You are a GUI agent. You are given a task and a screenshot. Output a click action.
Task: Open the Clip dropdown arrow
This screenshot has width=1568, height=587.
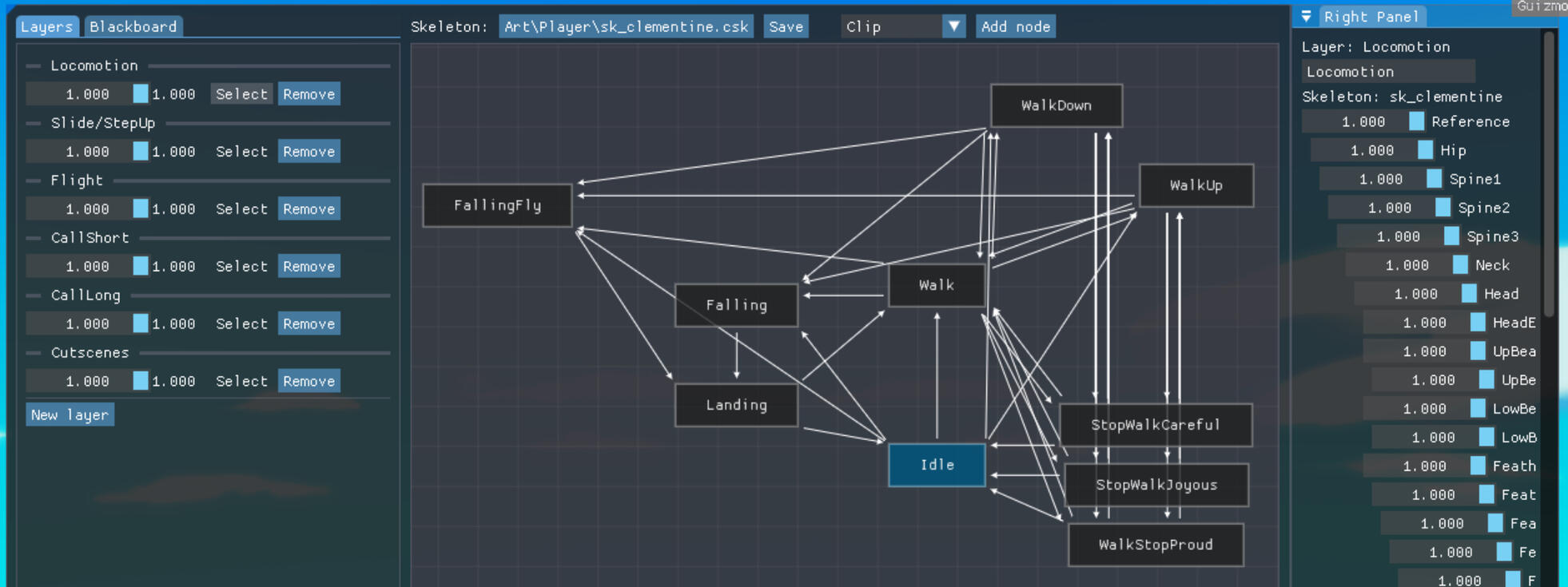coord(953,26)
